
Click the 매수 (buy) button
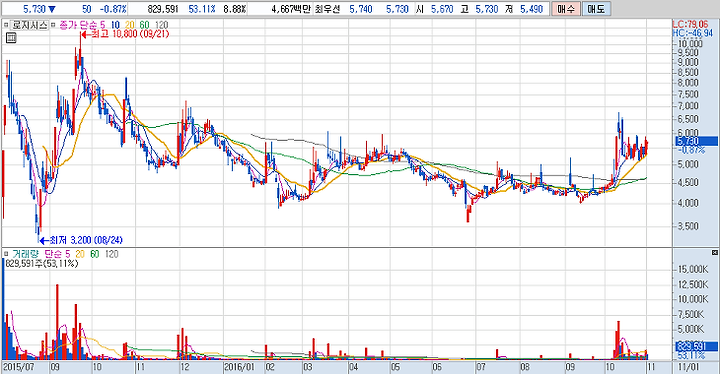[x=565, y=9]
